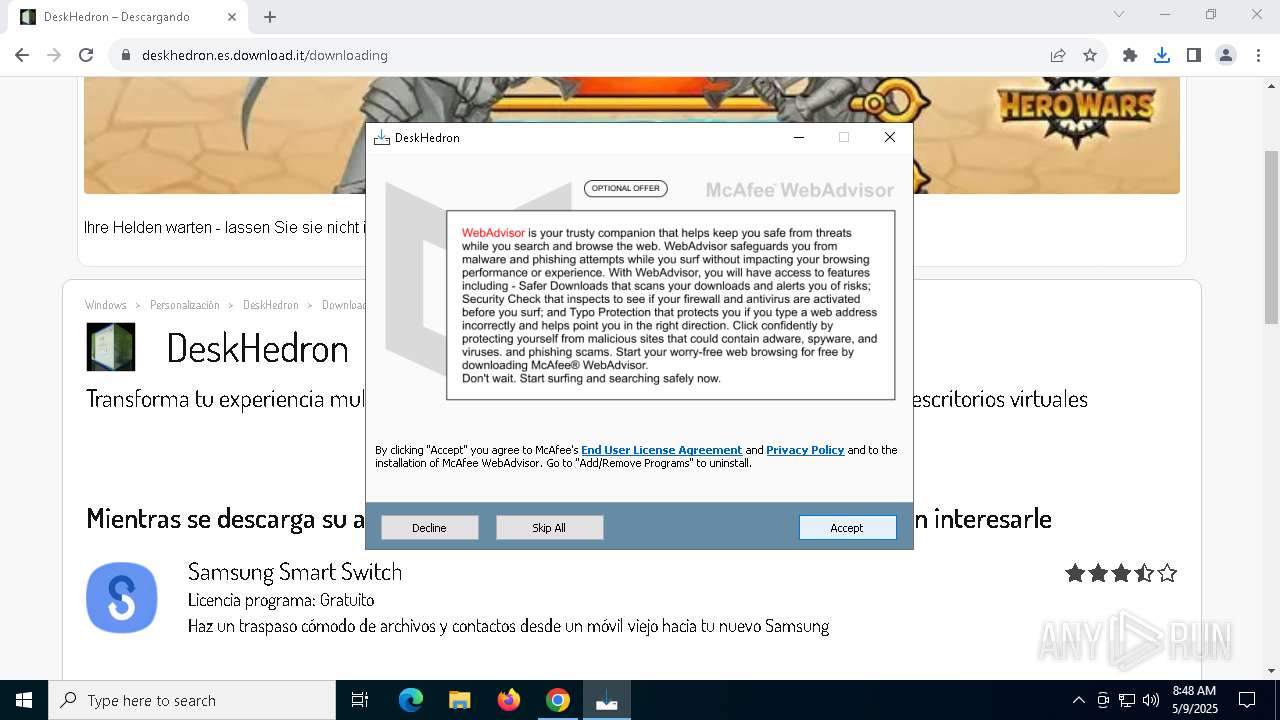The image size is (1280, 720).
Task: Click the 'OPTIONAL OFFER' label in installer
Action: (x=626, y=188)
